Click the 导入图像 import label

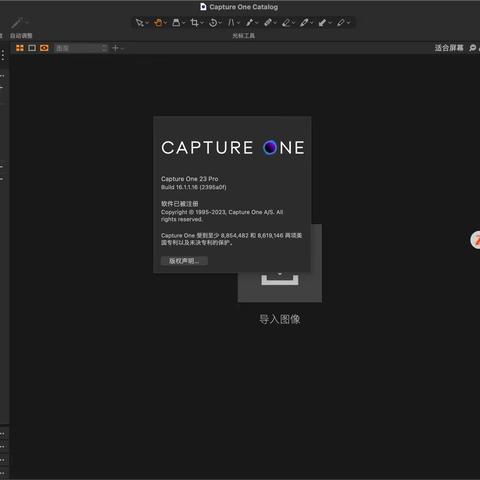[280, 319]
